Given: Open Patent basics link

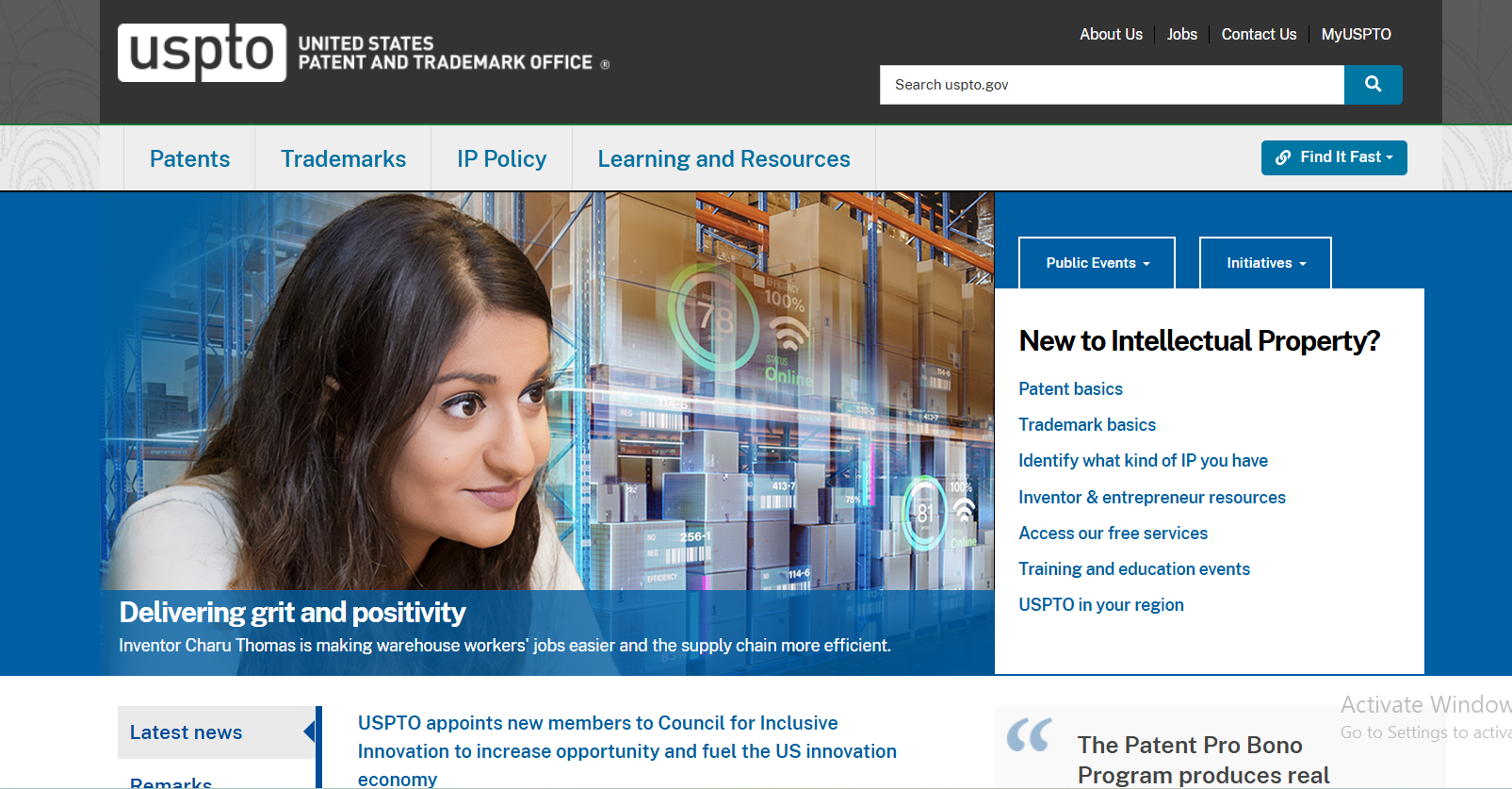Looking at the screenshot, I should coord(1070,388).
